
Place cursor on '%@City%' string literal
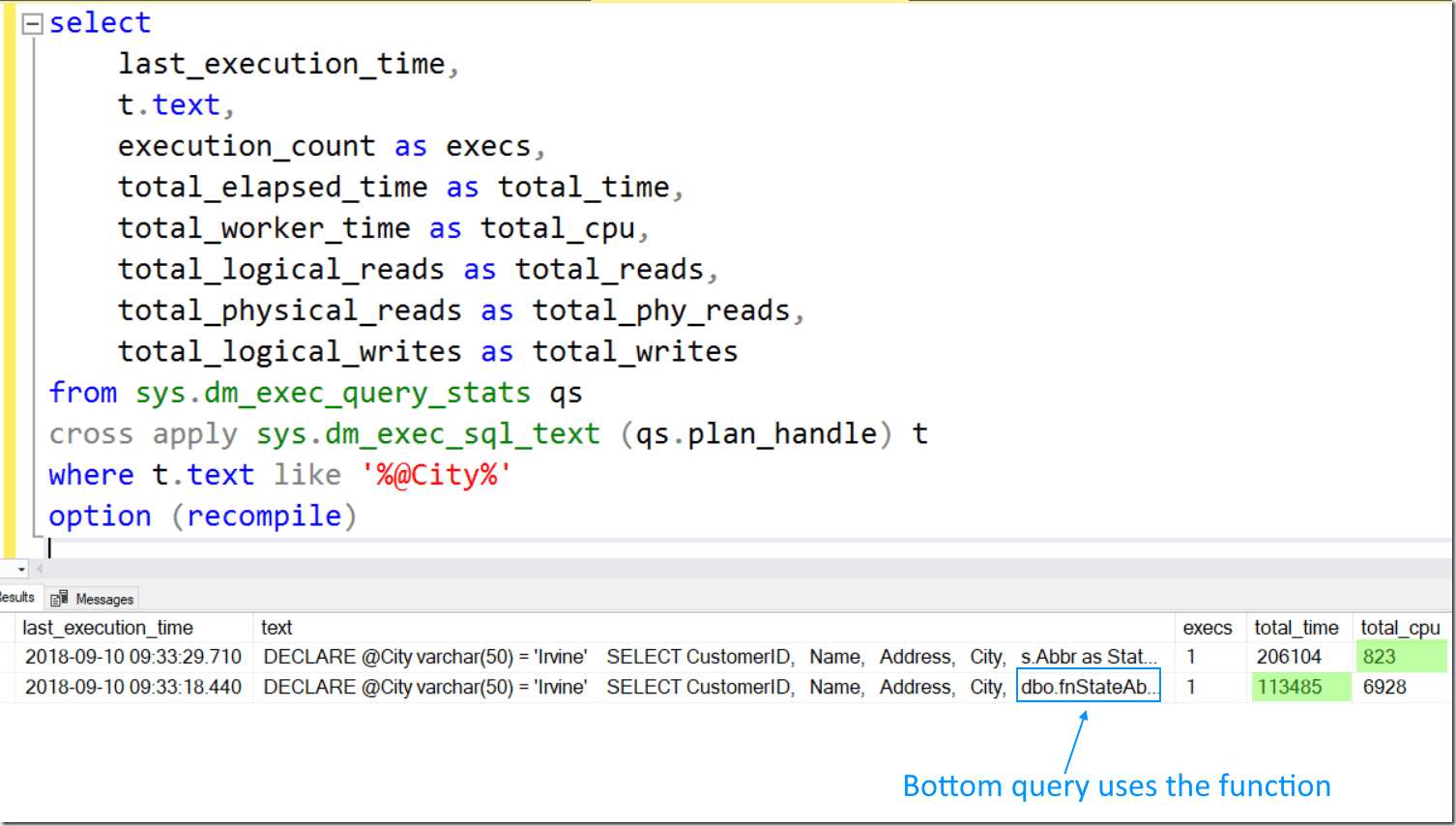pyautogui.click(x=435, y=475)
